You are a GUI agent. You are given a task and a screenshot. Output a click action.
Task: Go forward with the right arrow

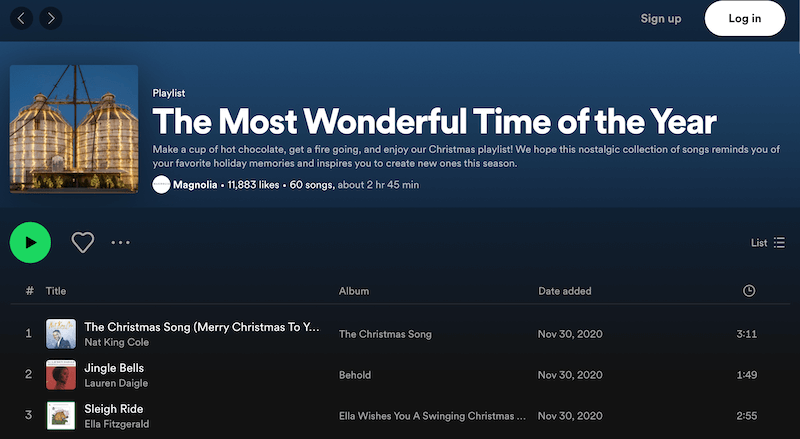(49, 18)
